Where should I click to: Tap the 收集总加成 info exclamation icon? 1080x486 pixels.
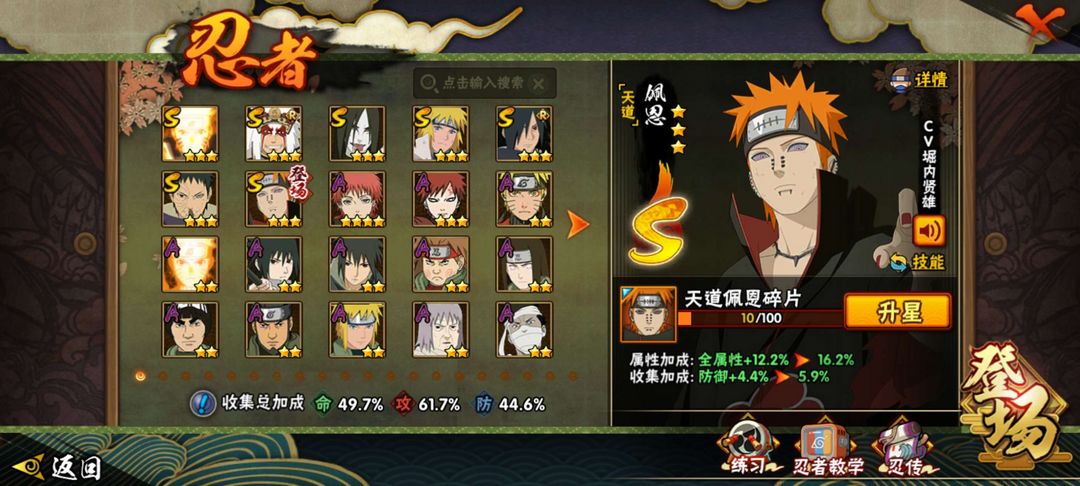coord(202,404)
